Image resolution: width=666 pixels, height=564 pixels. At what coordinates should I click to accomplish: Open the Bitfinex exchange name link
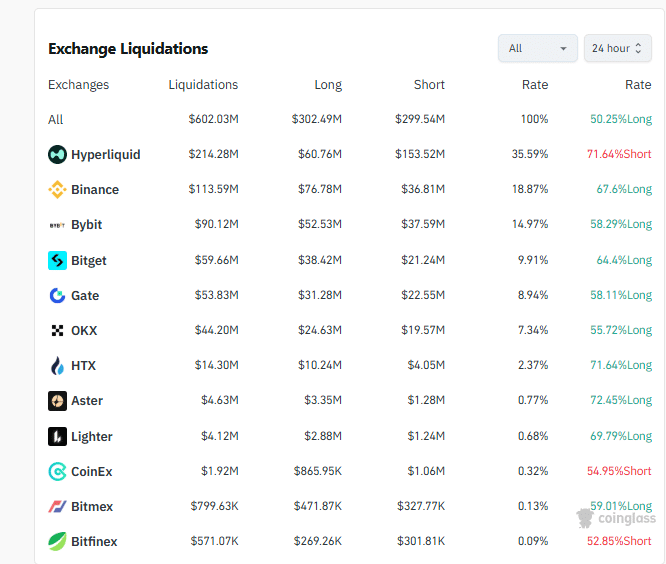pos(94,541)
